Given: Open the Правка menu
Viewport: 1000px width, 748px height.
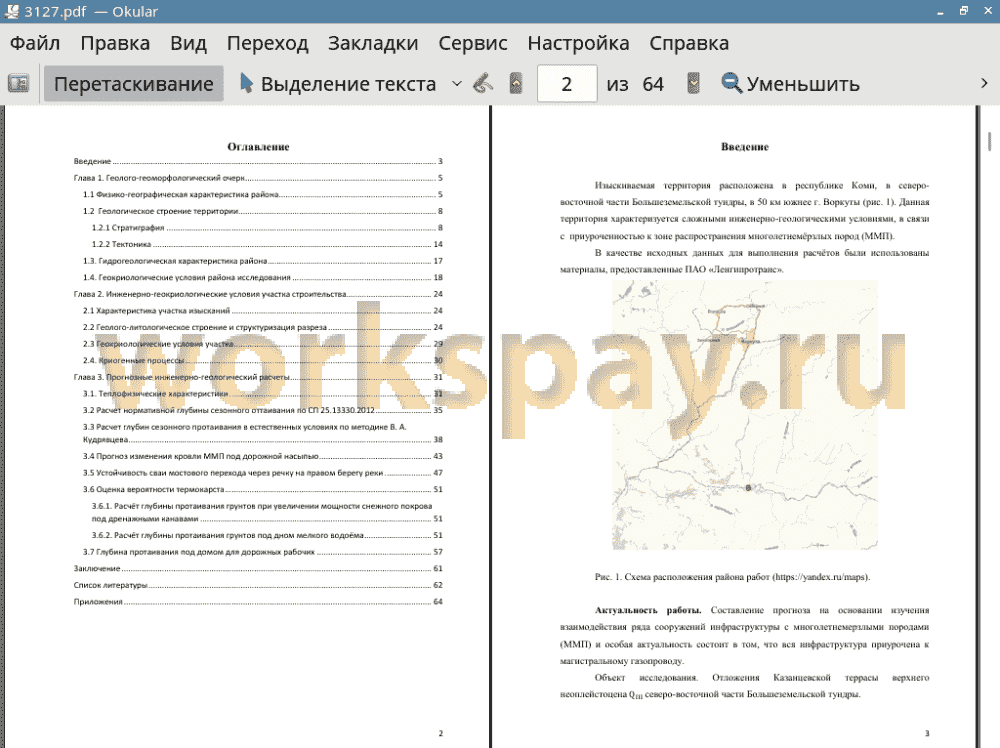Looking at the screenshot, I should (115, 43).
